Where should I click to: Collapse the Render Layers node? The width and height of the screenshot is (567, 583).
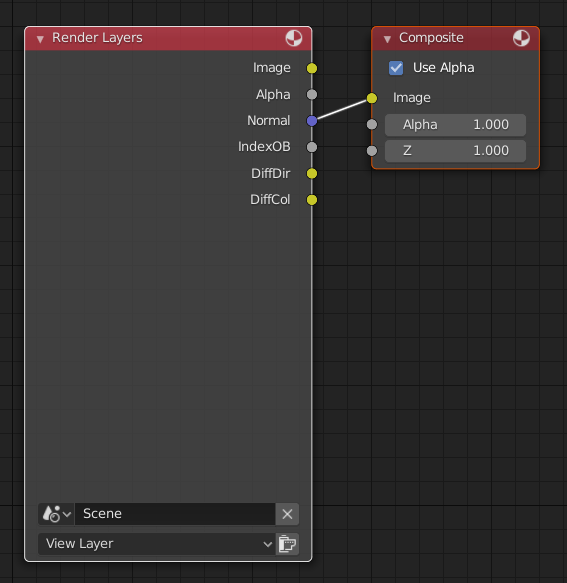point(40,39)
